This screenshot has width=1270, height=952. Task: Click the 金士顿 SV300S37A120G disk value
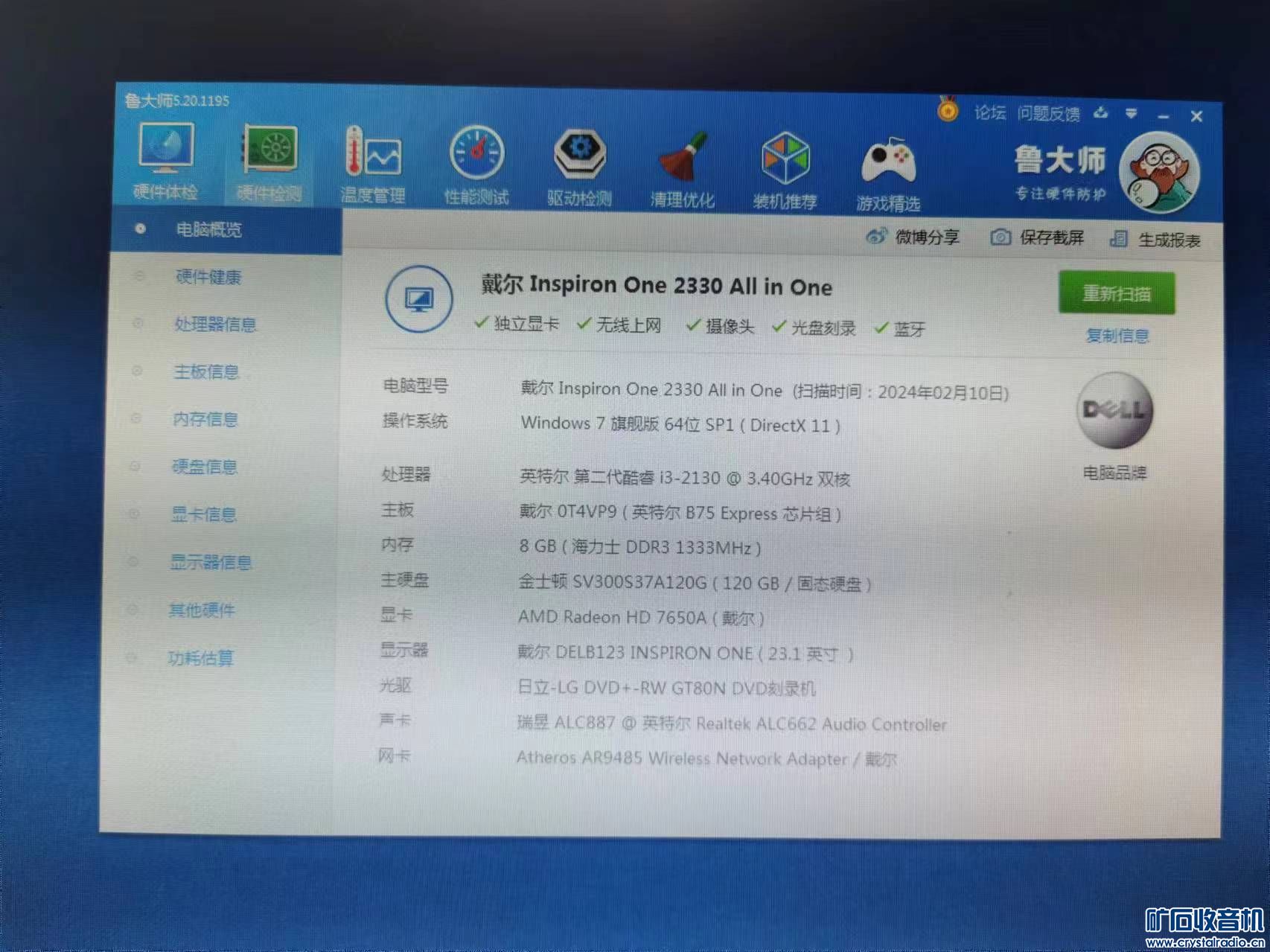coord(695,582)
